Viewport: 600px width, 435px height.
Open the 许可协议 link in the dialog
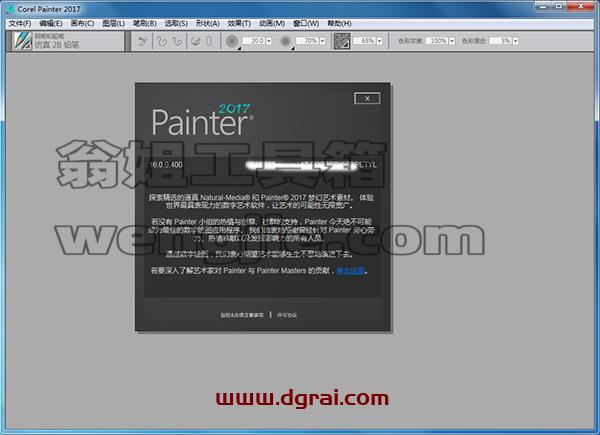coord(287,315)
